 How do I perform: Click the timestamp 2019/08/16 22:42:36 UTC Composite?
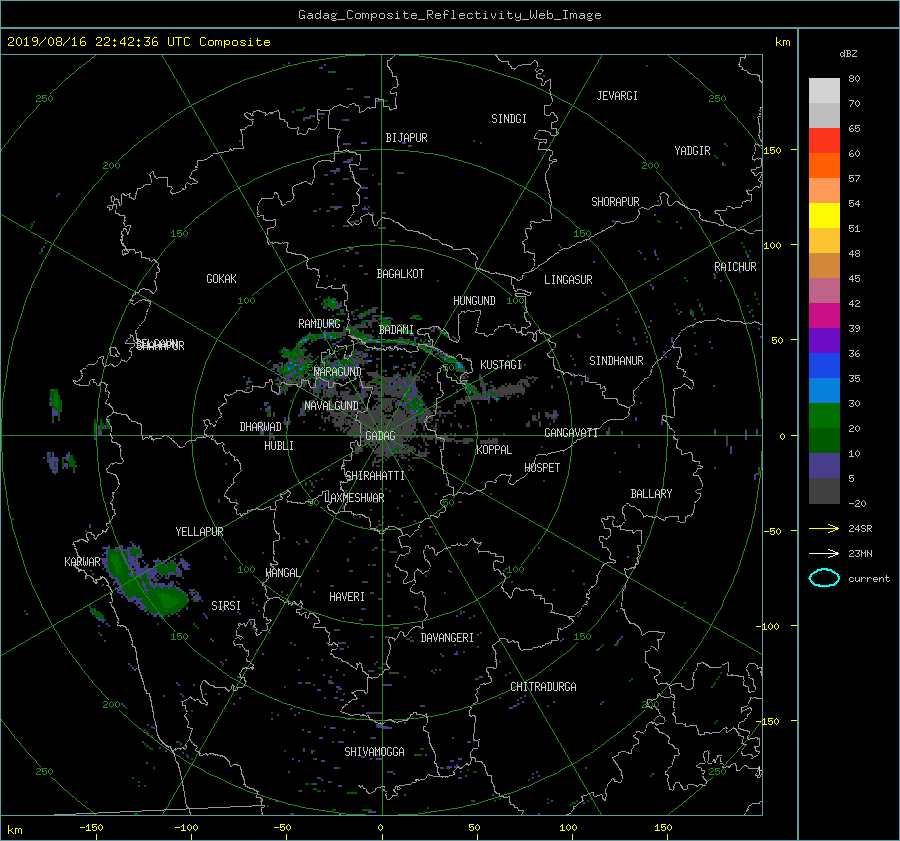point(138,42)
